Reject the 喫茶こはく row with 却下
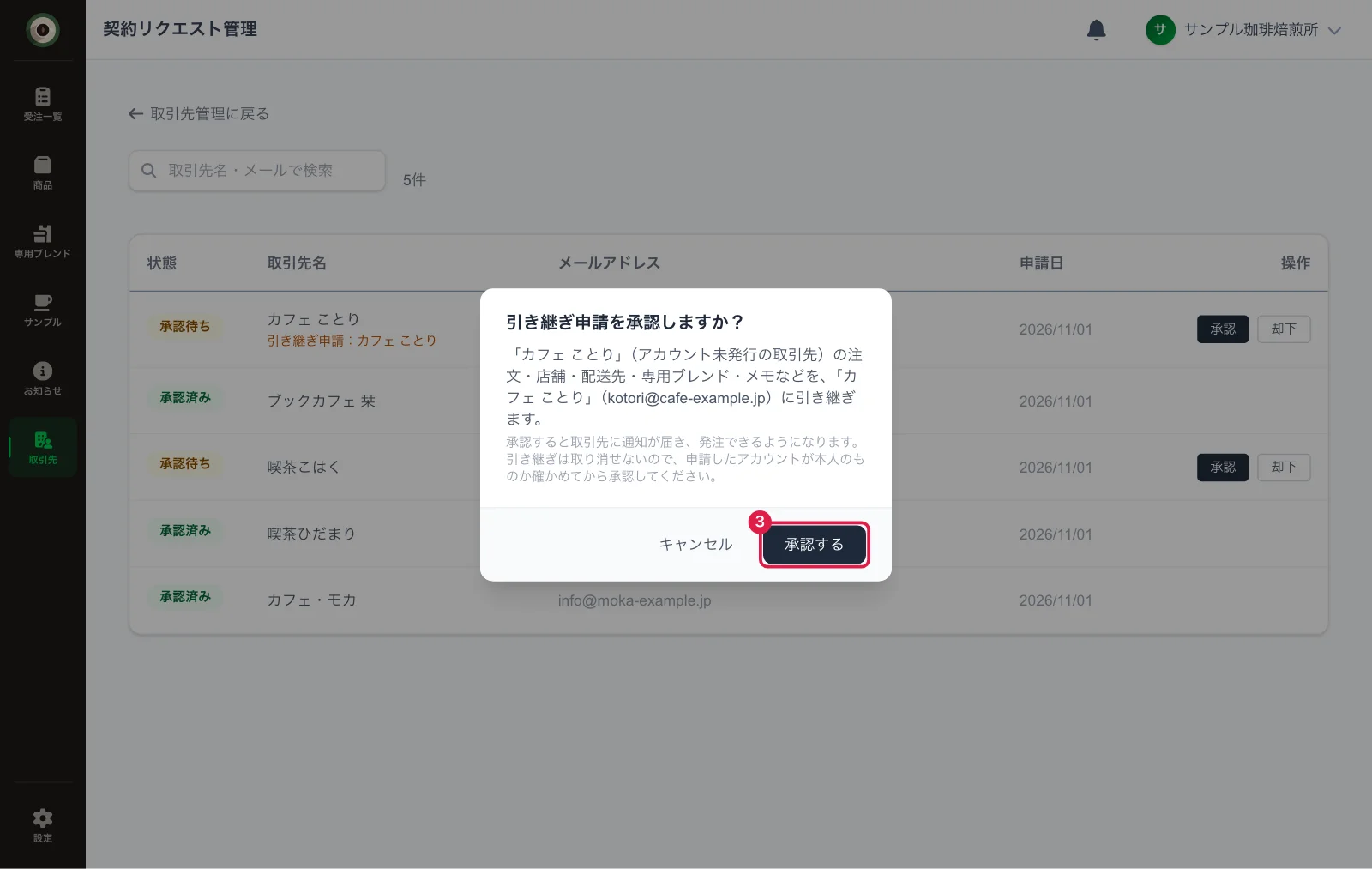 (1284, 468)
